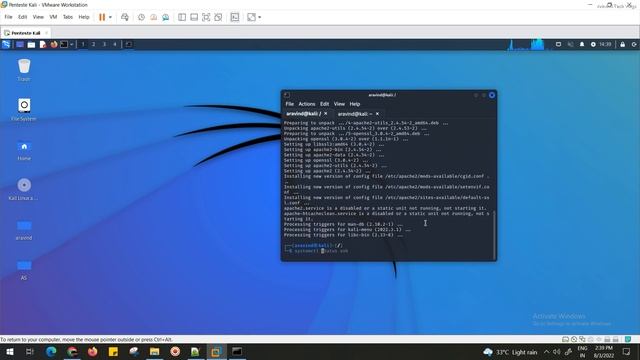Expand the terminal launcher dropdown arrow
The width and height of the screenshot is (640, 360).
tap(71, 44)
